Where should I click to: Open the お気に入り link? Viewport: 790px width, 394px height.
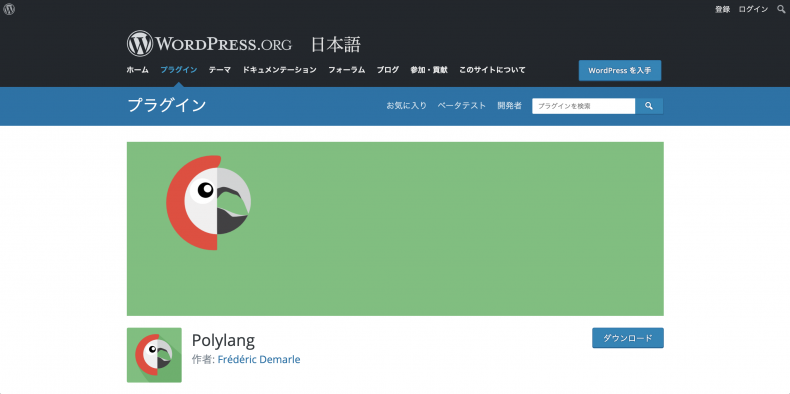(407, 106)
